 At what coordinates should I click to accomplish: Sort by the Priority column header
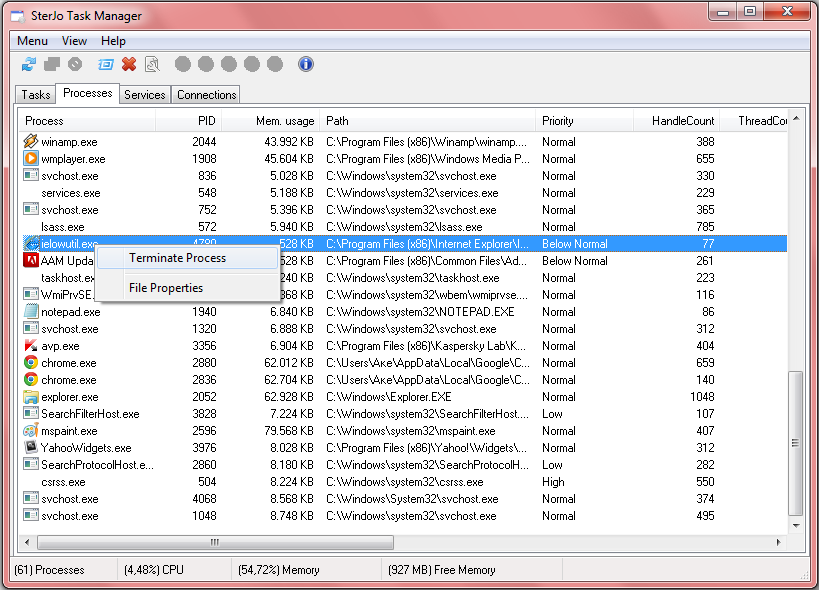[584, 121]
